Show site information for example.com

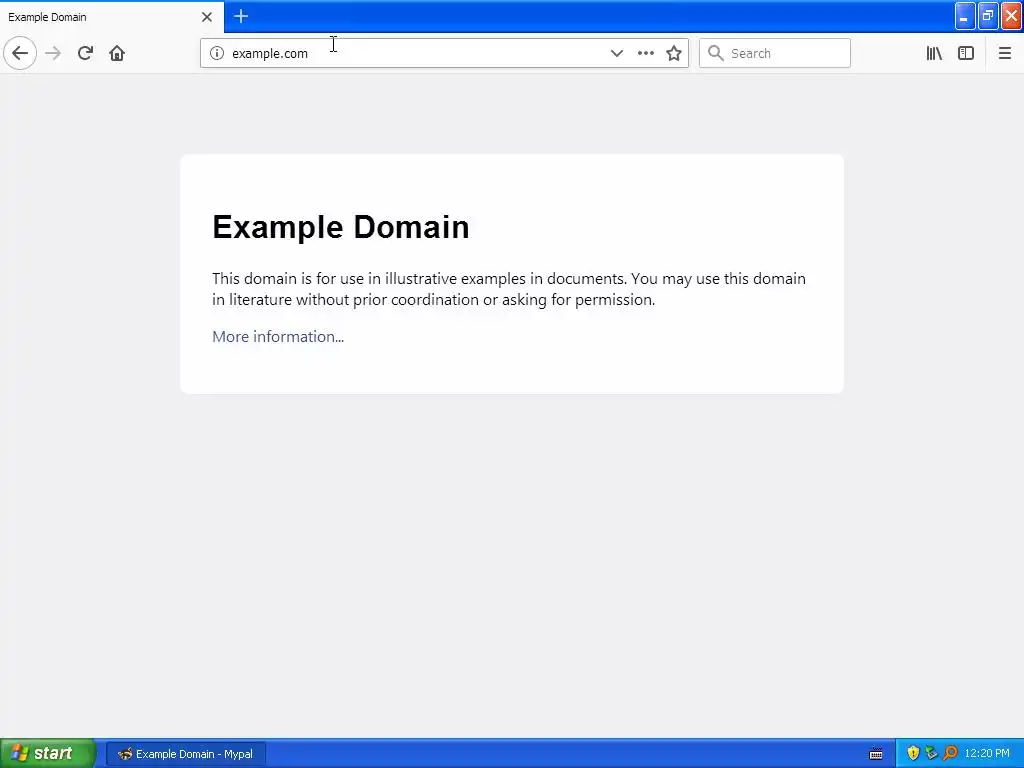click(x=217, y=53)
